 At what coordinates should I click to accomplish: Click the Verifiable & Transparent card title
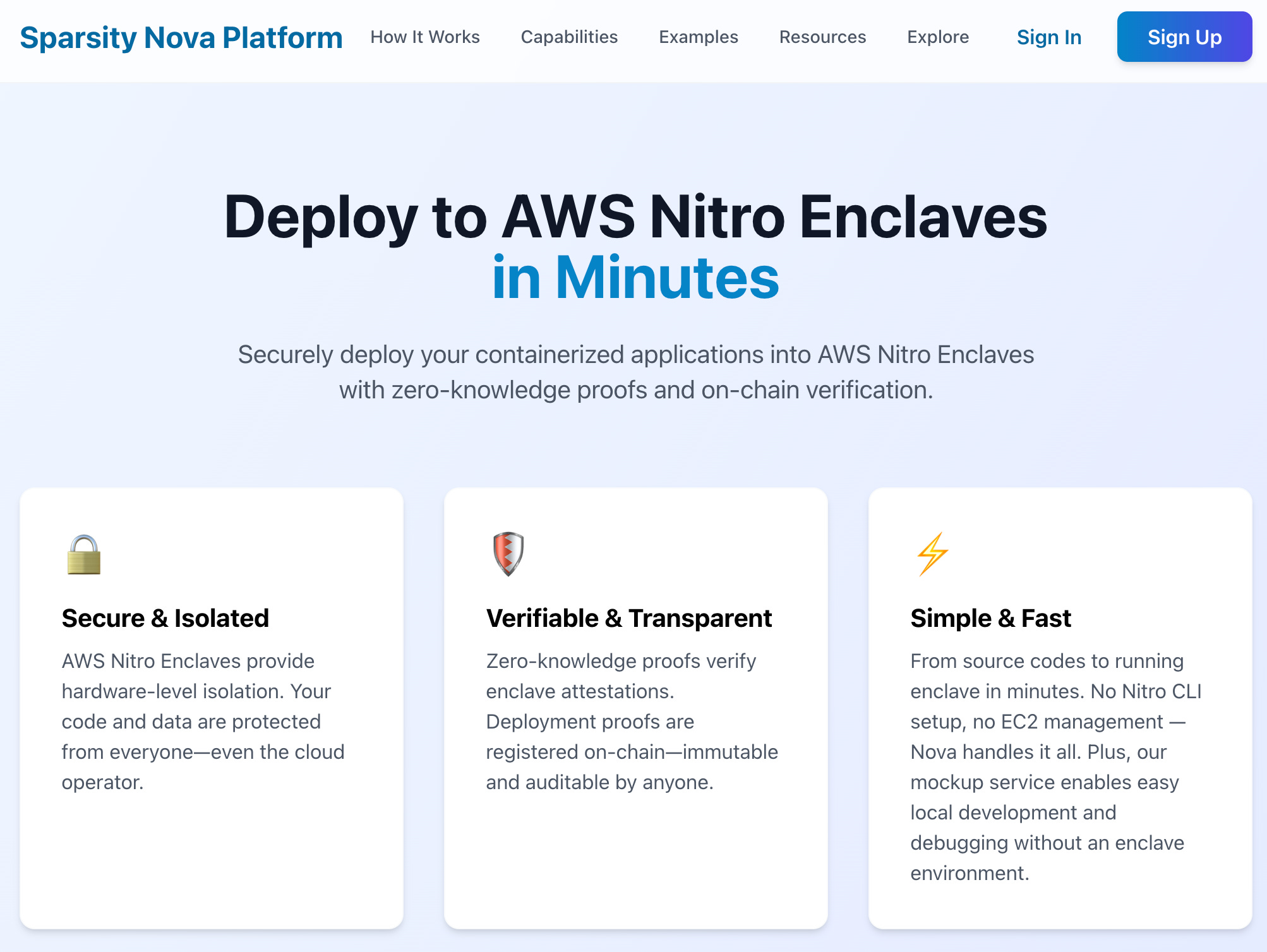(x=629, y=618)
